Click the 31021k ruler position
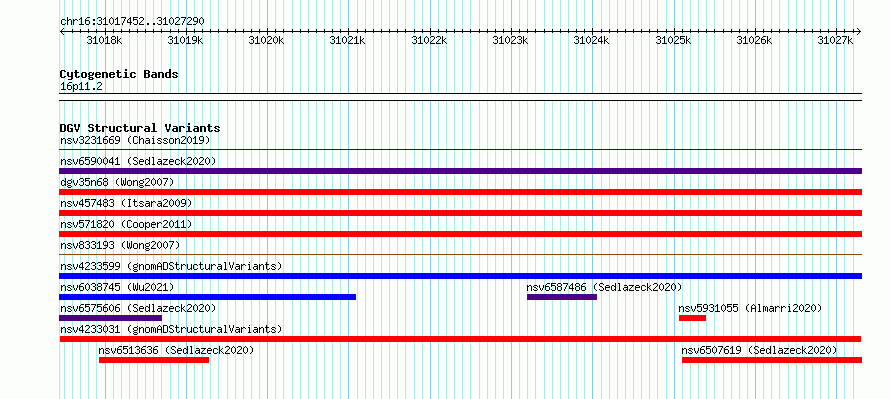 point(347,40)
